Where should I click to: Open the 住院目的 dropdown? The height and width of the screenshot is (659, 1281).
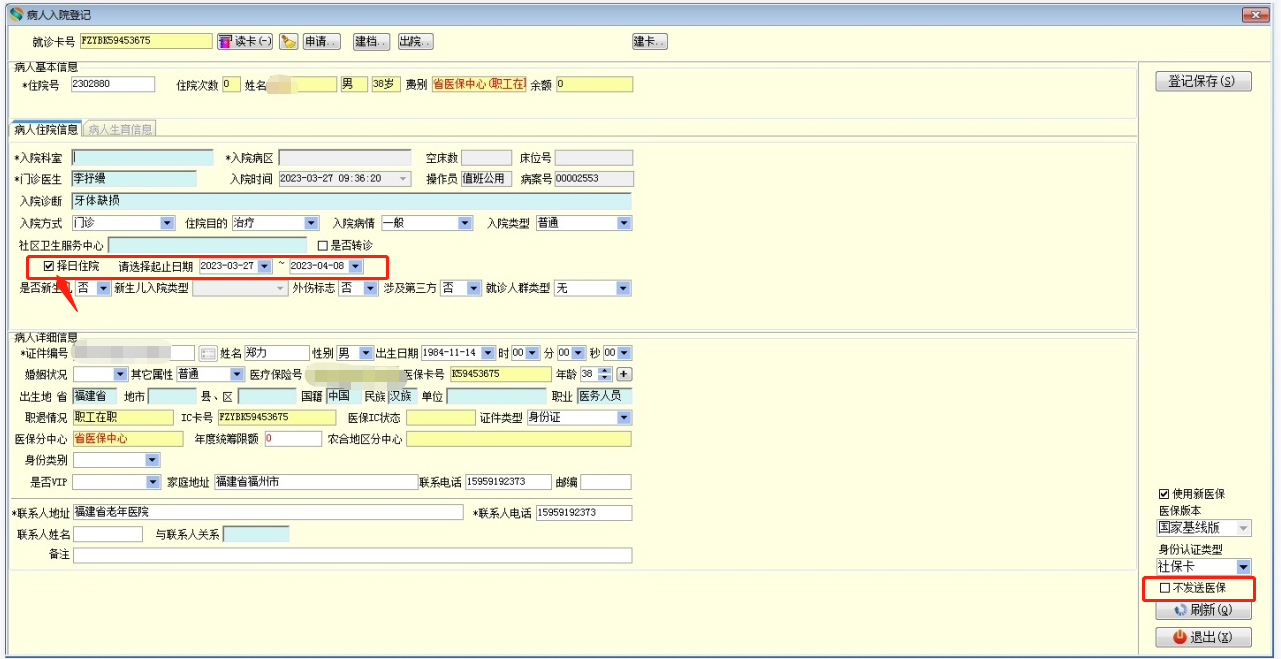click(x=311, y=223)
